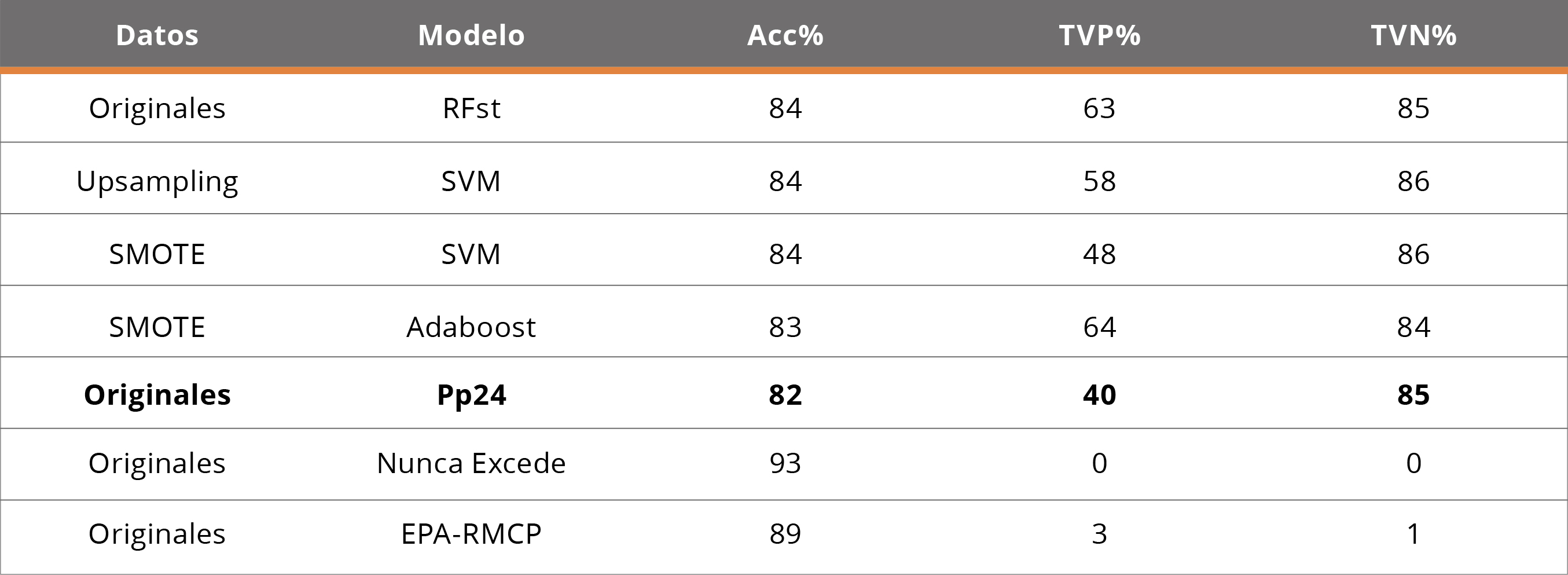The width and height of the screenshot is (1568, 575).
Task: Select the Upsampling data cell
Action: [x=157, y=181]
